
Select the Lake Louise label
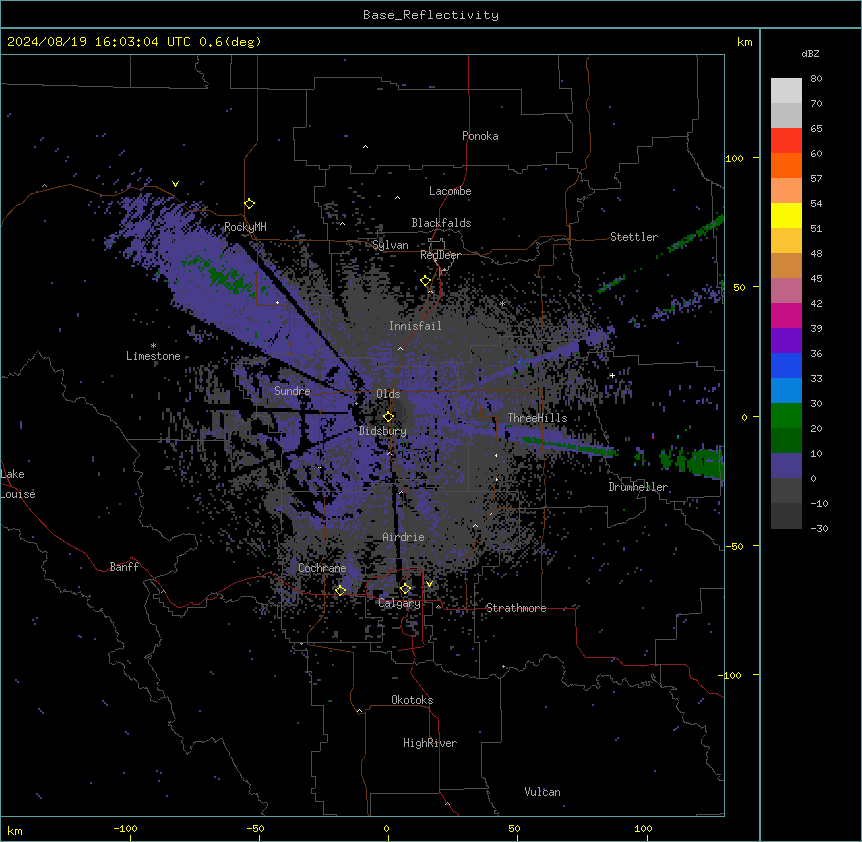pos(18,484)
